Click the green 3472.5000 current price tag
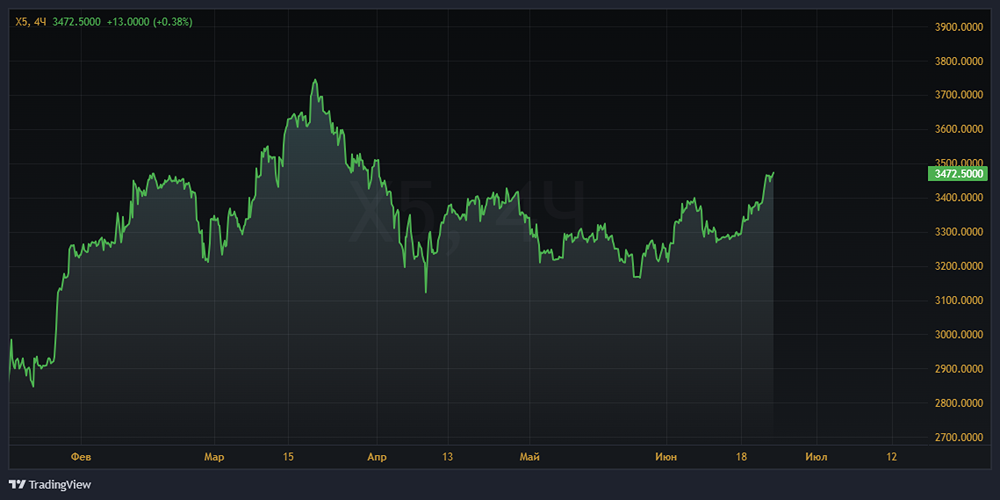Viewport: 1000px width, 500px height. (958, 173)
